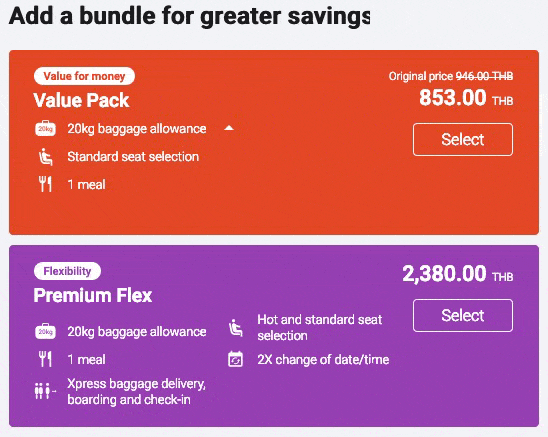Click the Value Pack meal cutlery icon
Viewport: 548px width, 437px height.
tap(45, 184)
